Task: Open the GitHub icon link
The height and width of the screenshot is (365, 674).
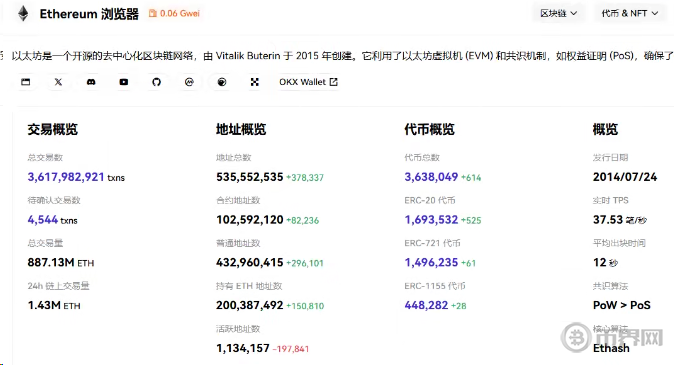Action: click(156, 82)
